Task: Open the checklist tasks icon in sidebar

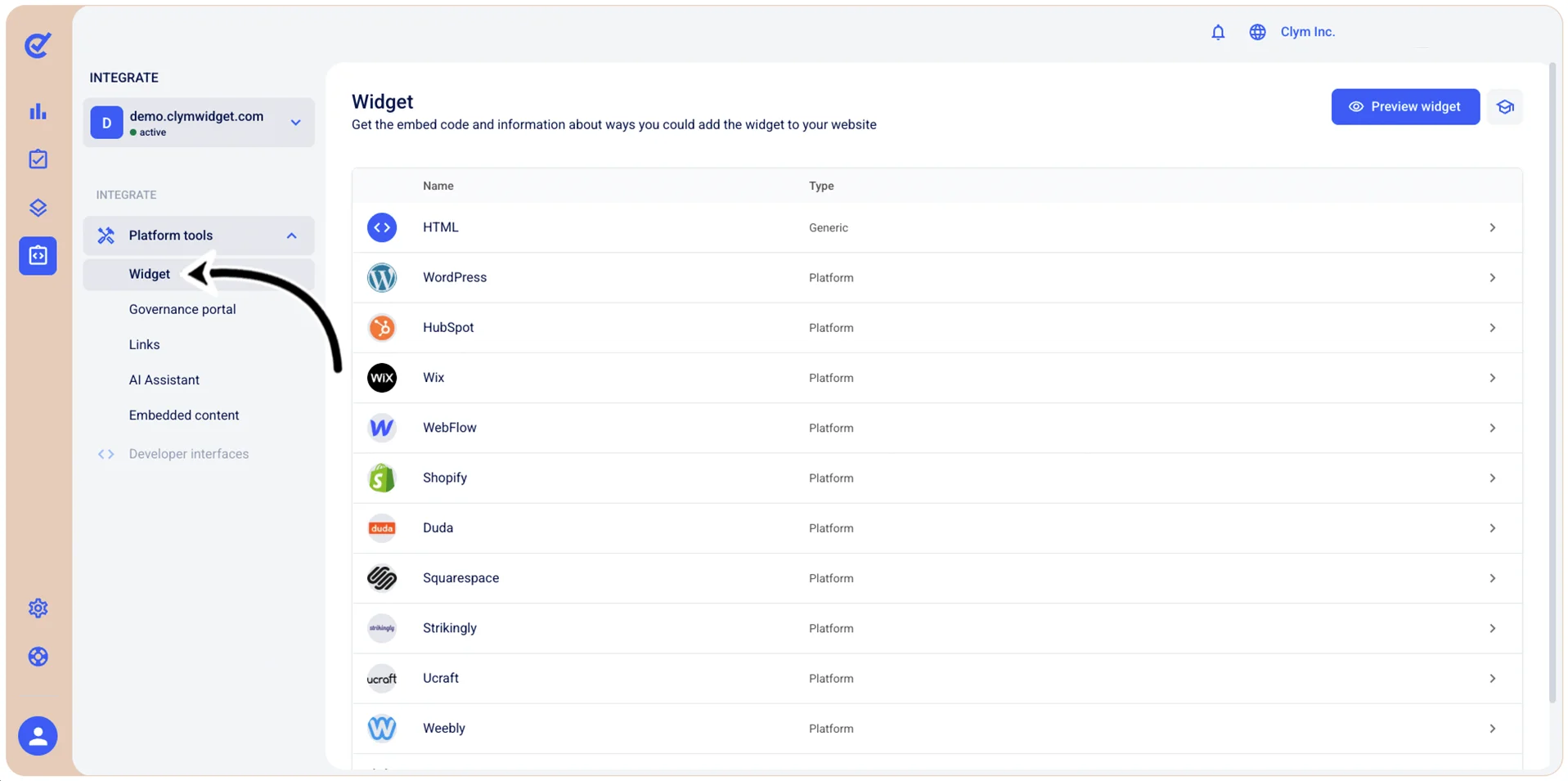Action: tap(38, 159)
